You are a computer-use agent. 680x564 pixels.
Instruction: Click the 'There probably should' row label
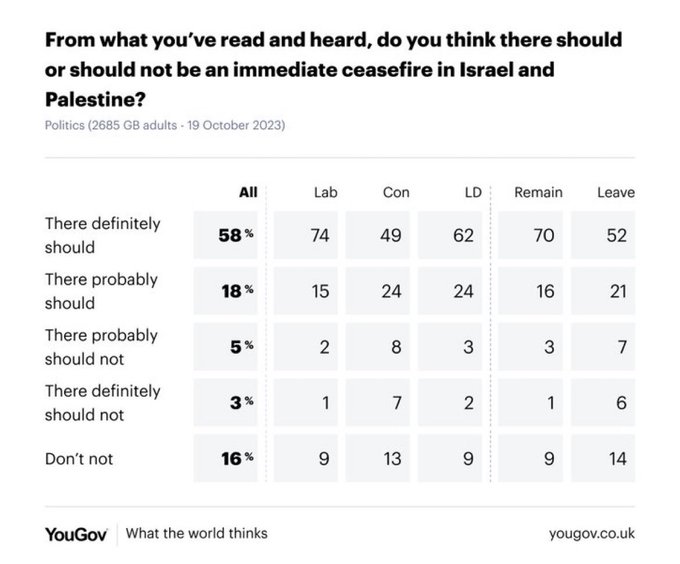(101, 291)
